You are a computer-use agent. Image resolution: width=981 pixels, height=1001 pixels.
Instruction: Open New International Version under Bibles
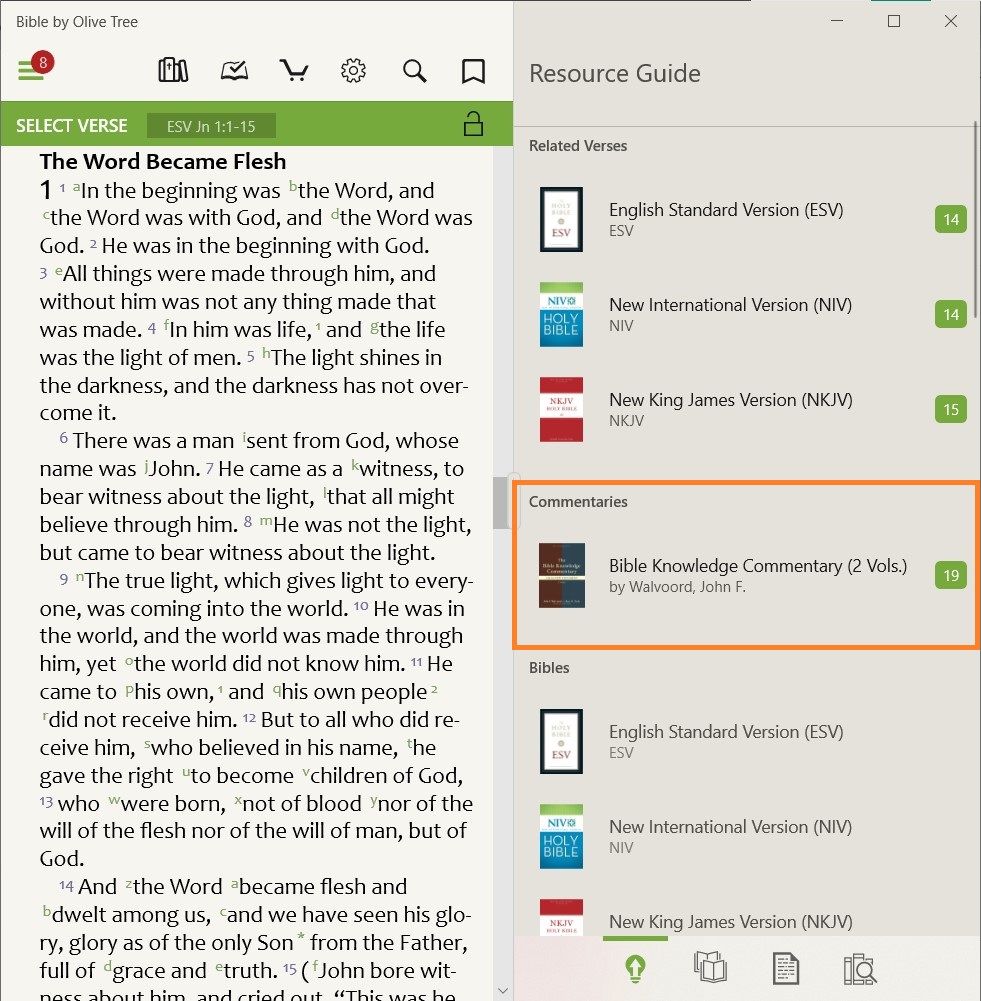[x=746, y=836]
